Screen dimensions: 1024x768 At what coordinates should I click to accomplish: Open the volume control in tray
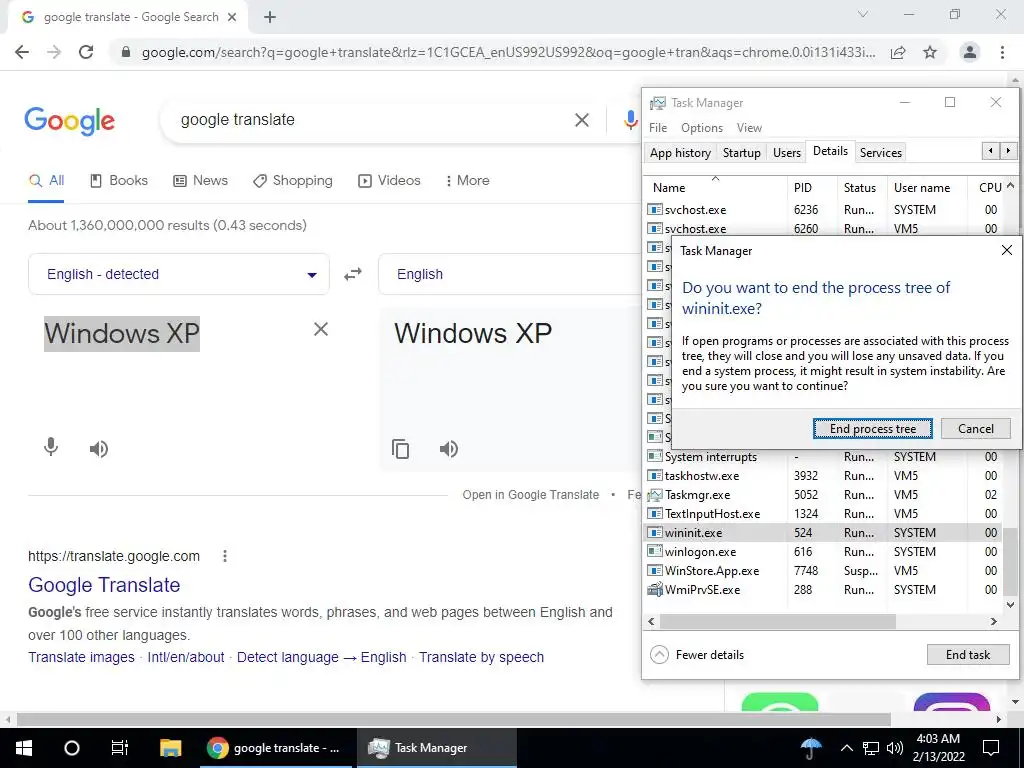tap(895, 748)
